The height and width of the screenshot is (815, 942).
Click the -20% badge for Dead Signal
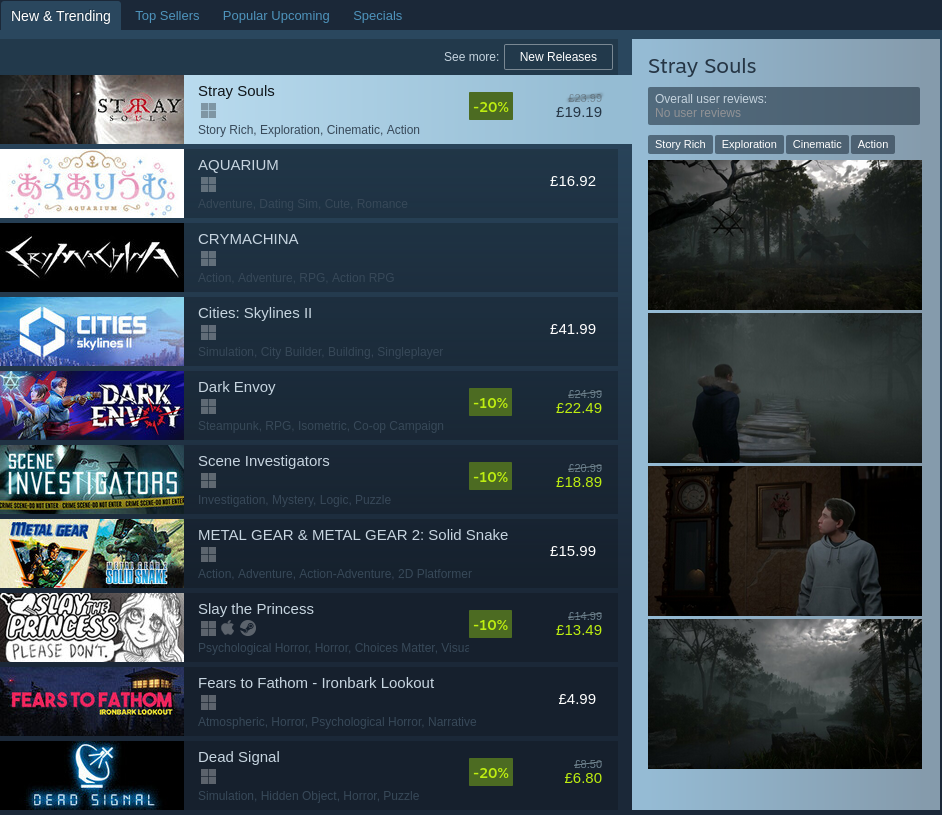click(x=491, y=772)
